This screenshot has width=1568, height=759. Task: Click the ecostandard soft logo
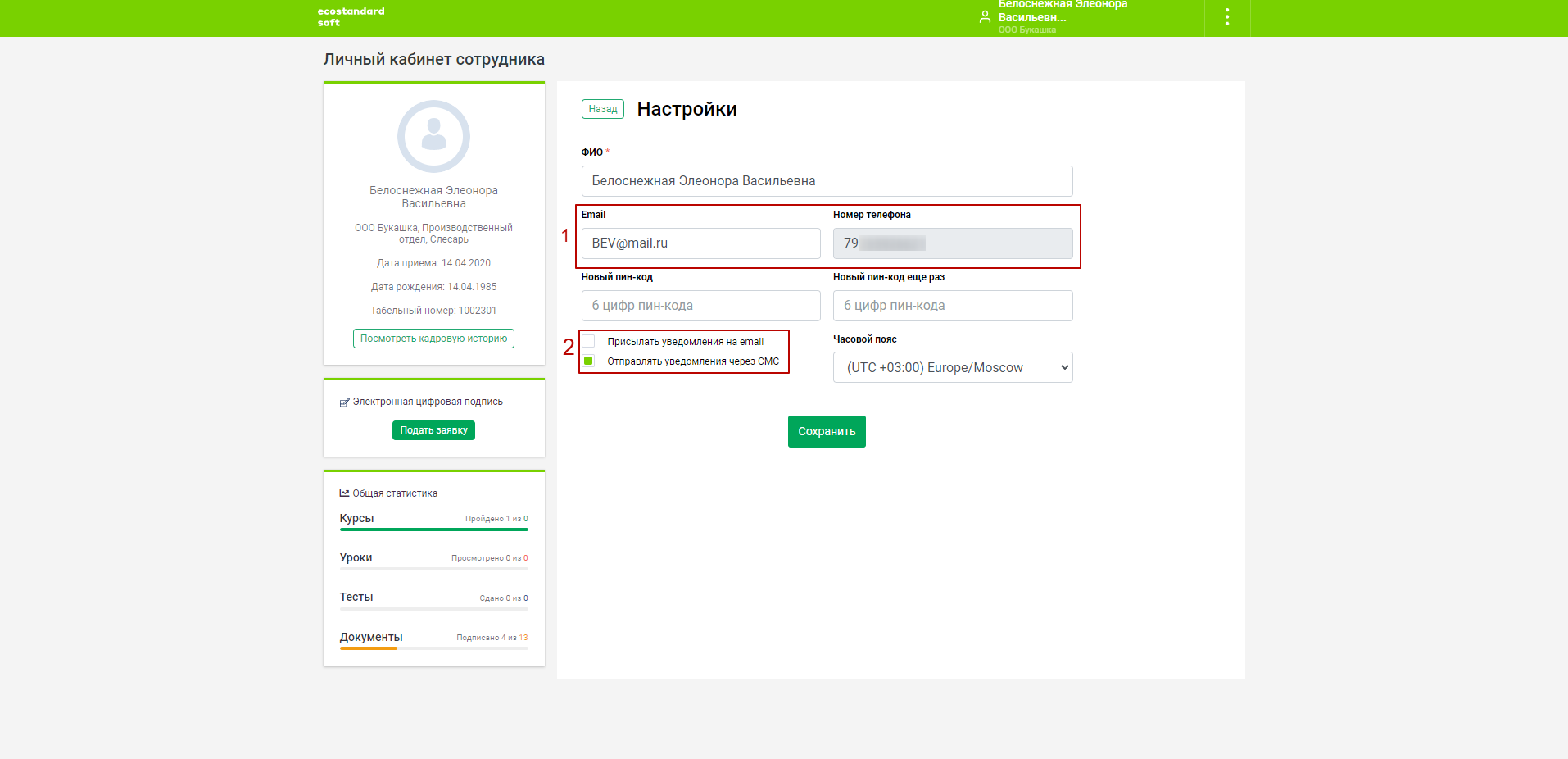tap(351, 17)
